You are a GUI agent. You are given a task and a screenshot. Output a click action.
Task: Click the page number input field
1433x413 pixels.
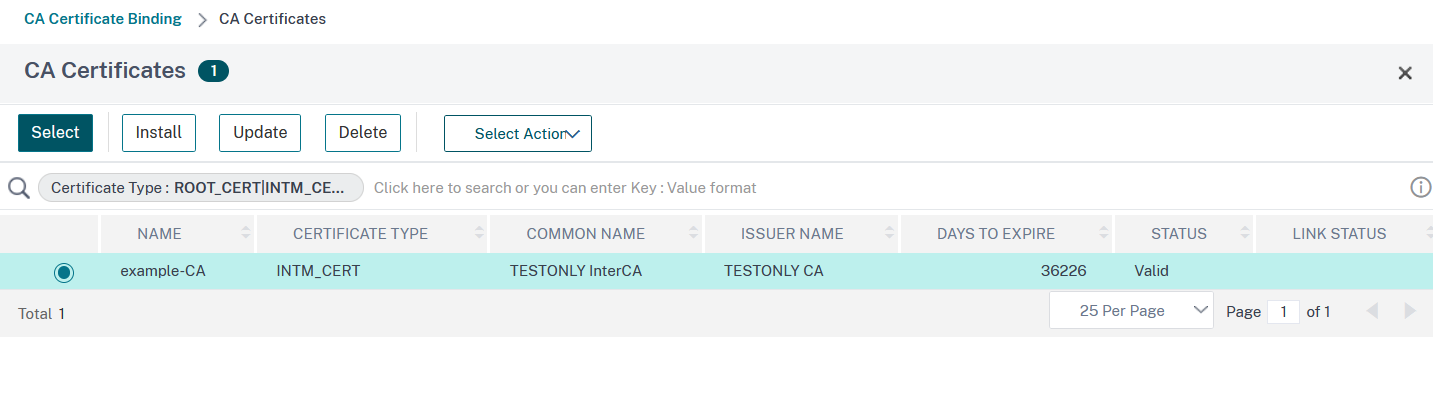(1282, 312)
